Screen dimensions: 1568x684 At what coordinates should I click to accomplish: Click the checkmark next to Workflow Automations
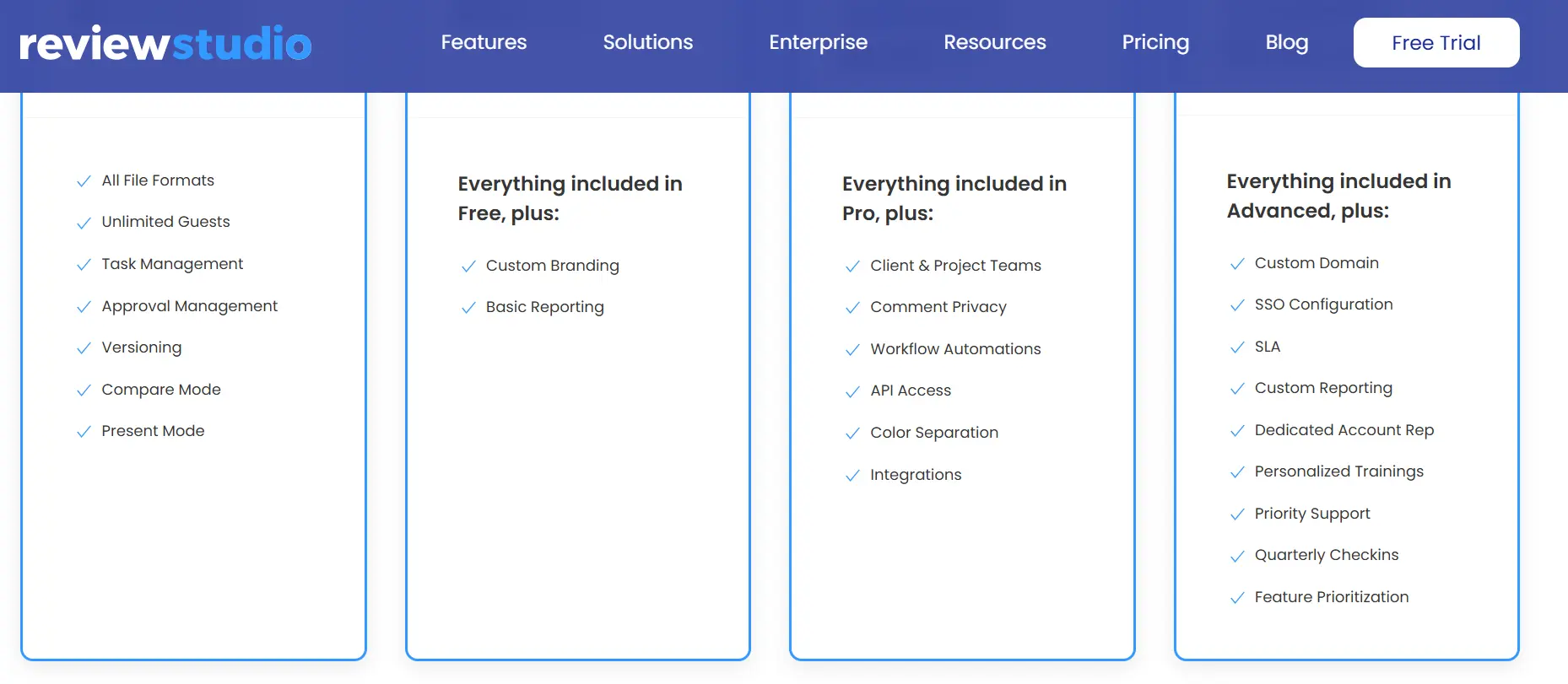[852, 349]
